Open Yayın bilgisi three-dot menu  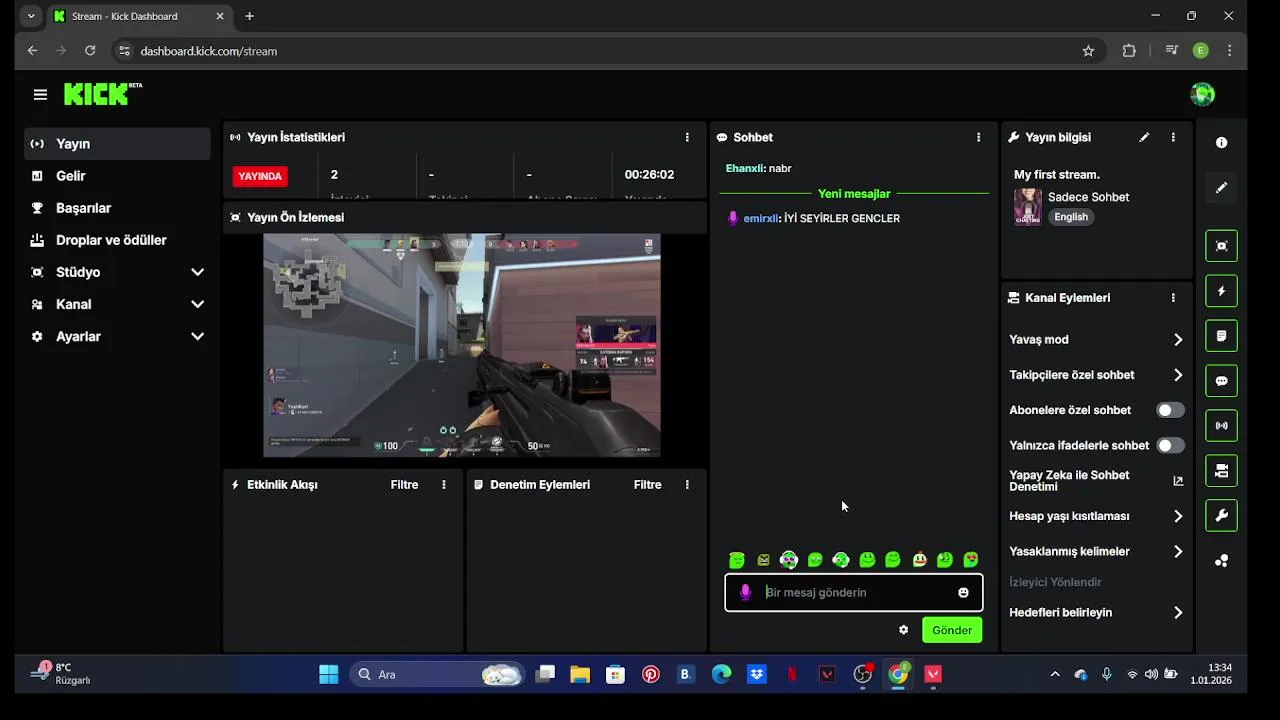(x=1173, y=137)
